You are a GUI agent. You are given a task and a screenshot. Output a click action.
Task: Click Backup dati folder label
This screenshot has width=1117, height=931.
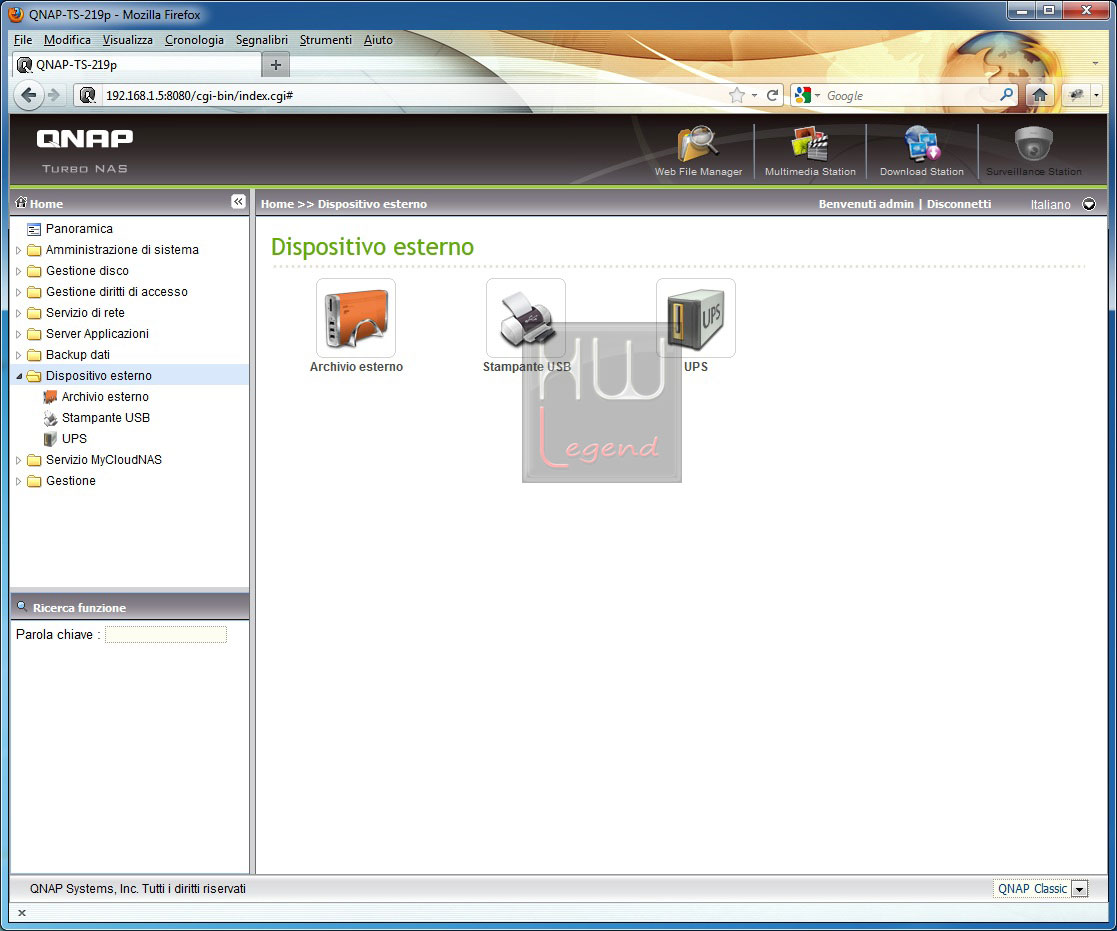coord(78,355)
